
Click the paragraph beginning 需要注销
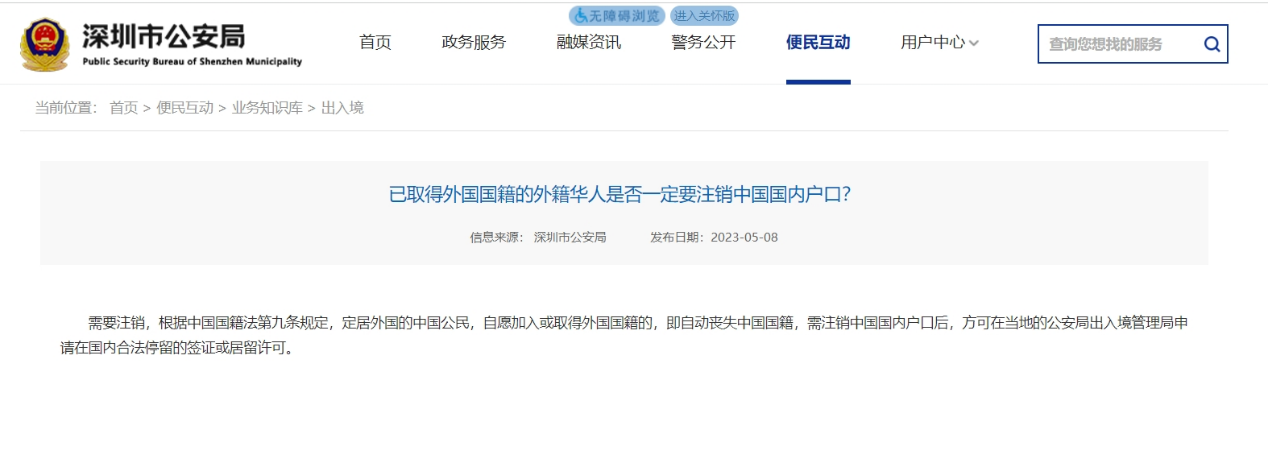(x=624, y=336)
